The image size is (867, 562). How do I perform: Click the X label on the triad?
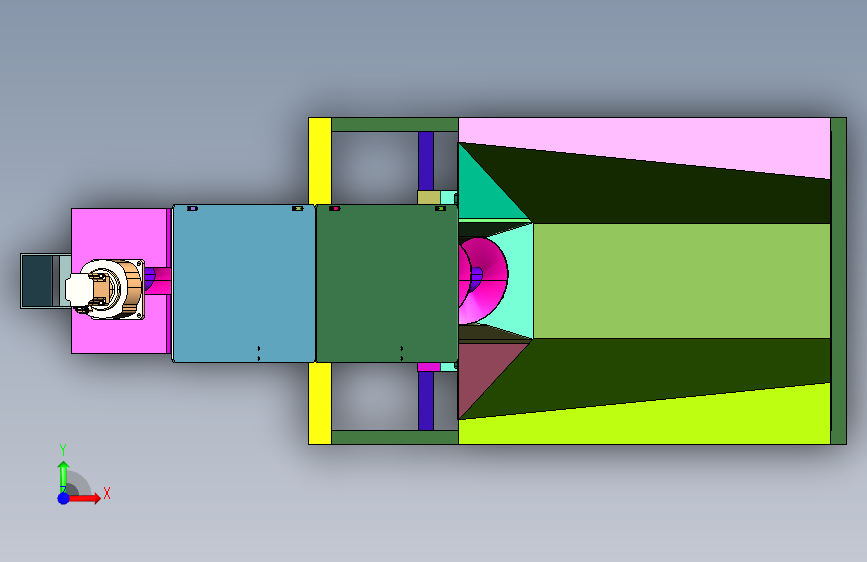tap(107, 493)
